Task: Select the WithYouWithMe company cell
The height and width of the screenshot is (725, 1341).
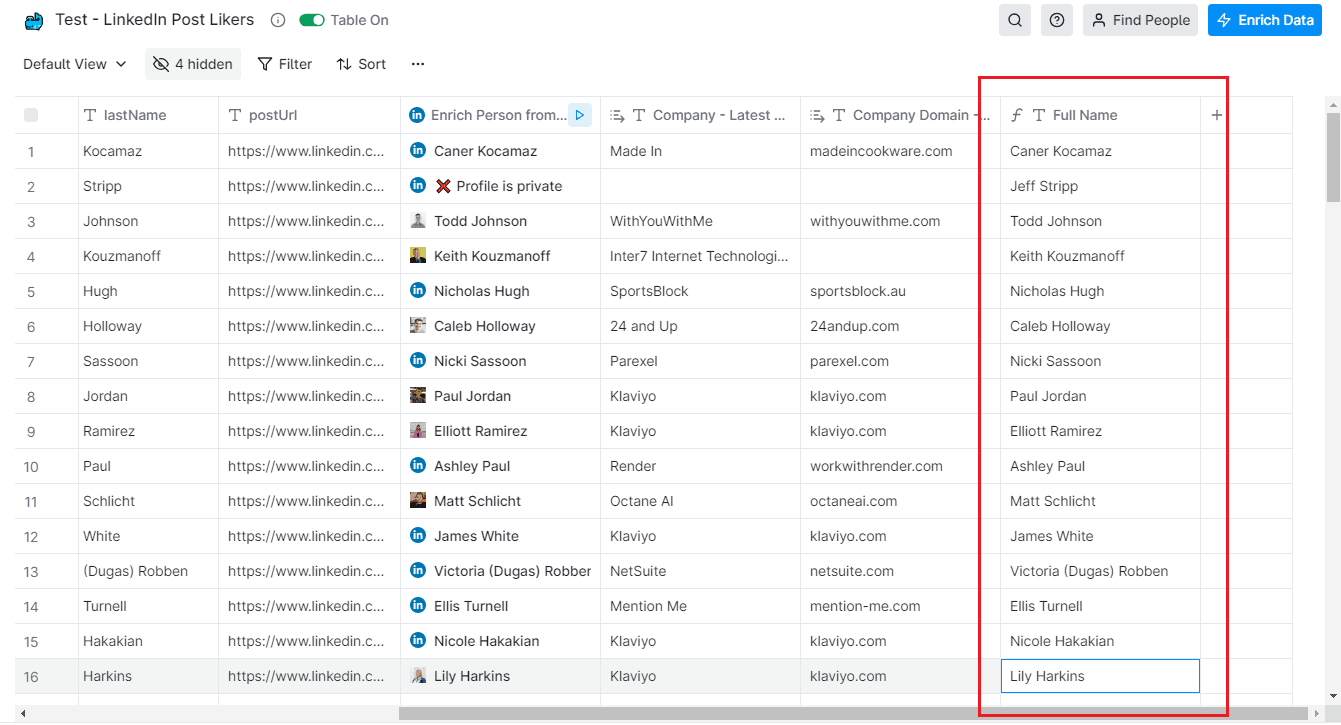Action: click(700, 221)
